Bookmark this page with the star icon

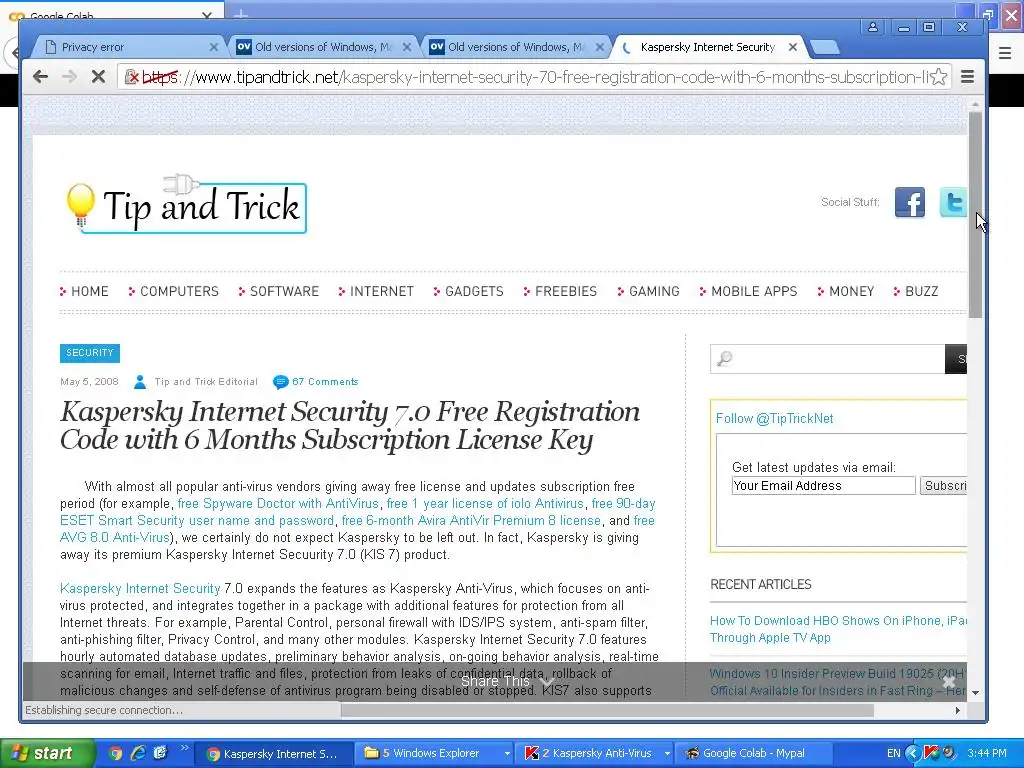point(938,77)
